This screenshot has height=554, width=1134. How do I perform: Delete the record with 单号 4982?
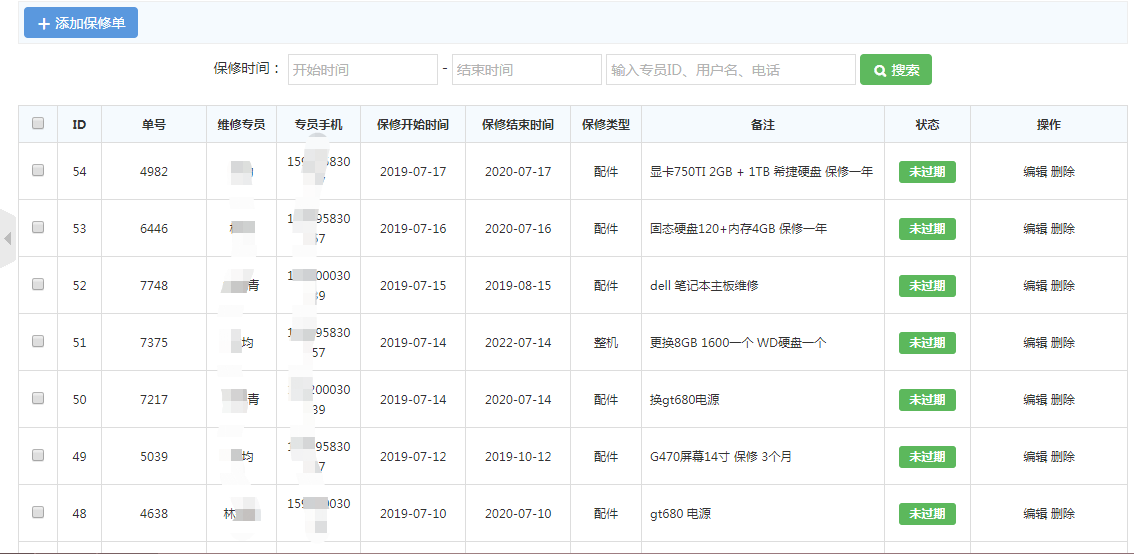click(x=1062, y=172)
